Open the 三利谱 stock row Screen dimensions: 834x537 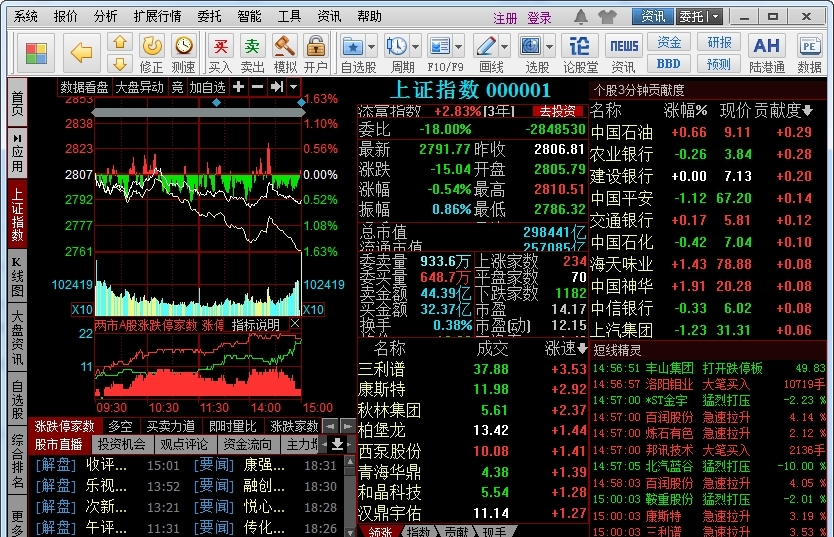click(x=472, y=369)
